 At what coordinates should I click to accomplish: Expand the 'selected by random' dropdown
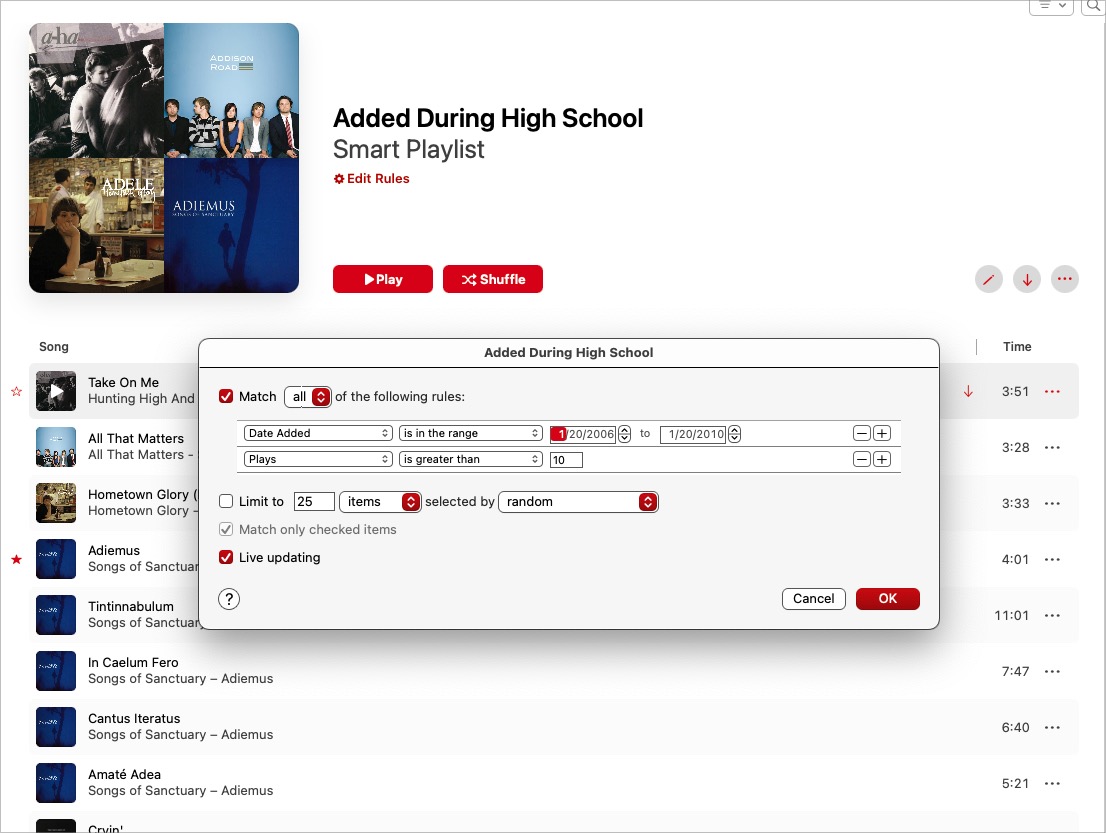click(578, 501)
